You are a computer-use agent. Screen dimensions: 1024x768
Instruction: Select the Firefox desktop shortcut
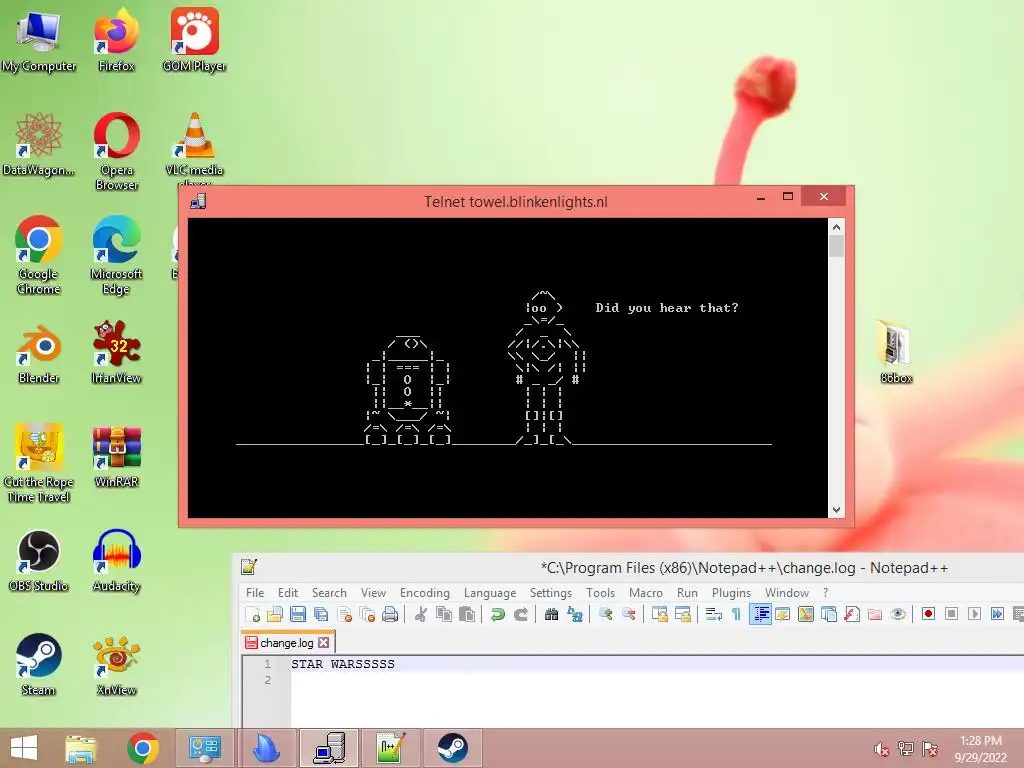[116, 39]
